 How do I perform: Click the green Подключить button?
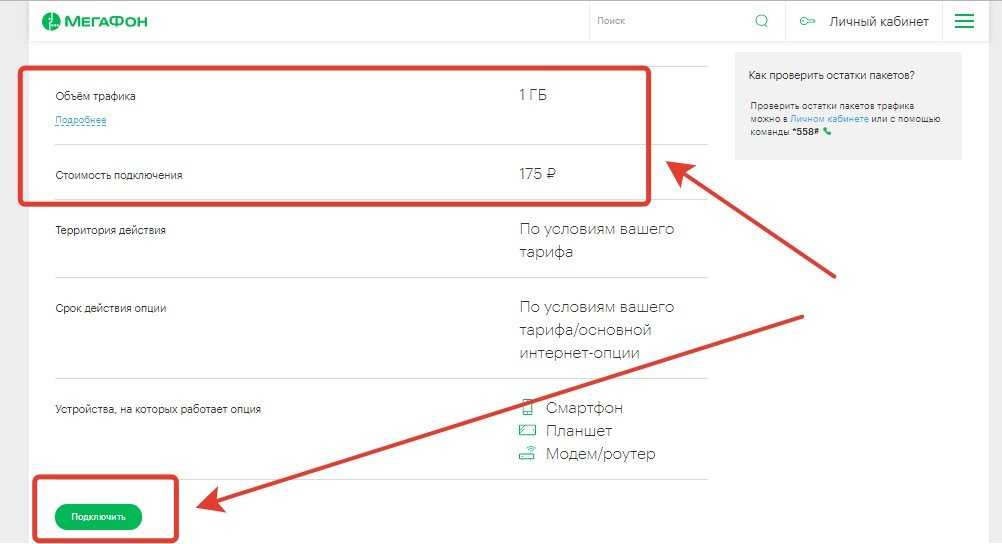coord(98,517)
